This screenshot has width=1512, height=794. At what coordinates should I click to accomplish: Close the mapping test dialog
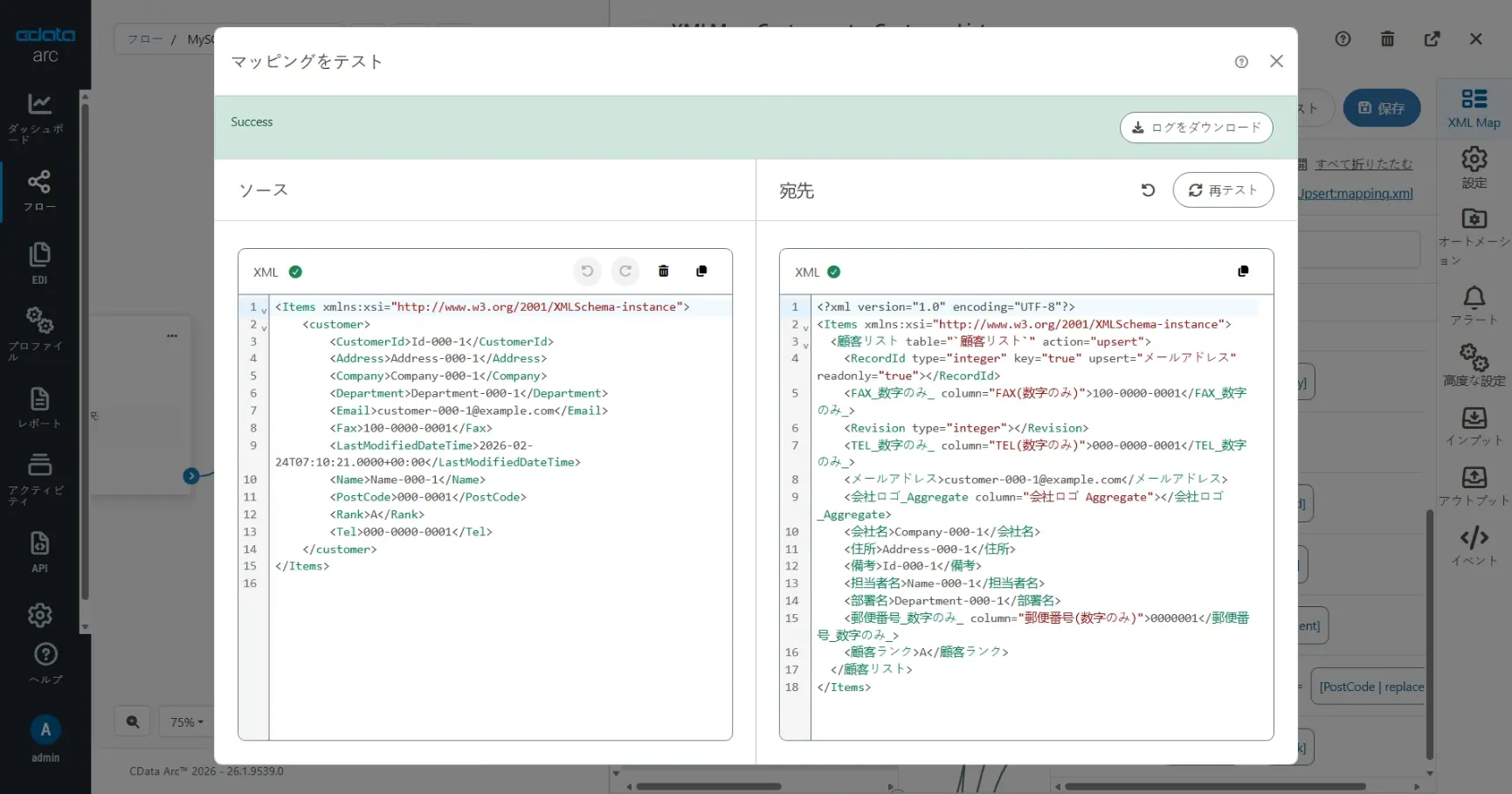1276,62
